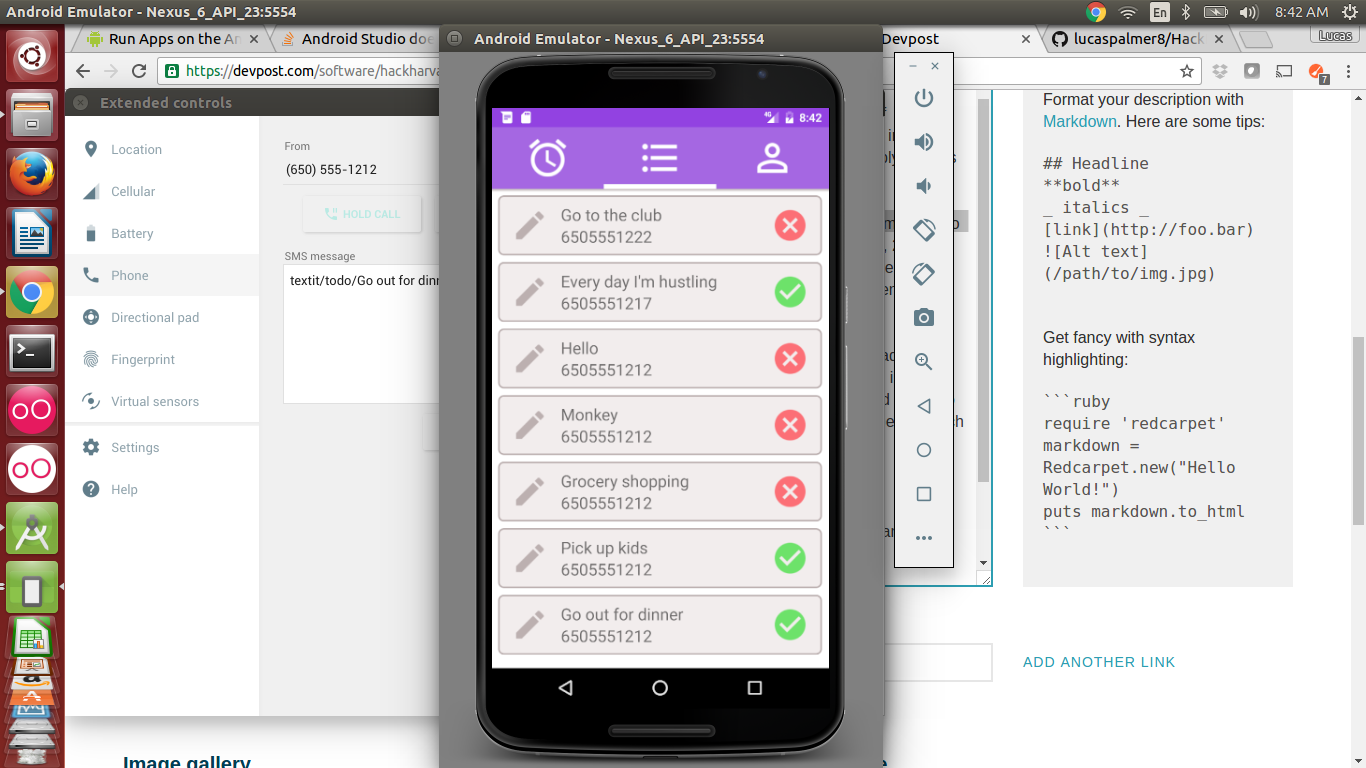Click emulator volume down button
1366x768 pixels.
[x=924, y=186]
